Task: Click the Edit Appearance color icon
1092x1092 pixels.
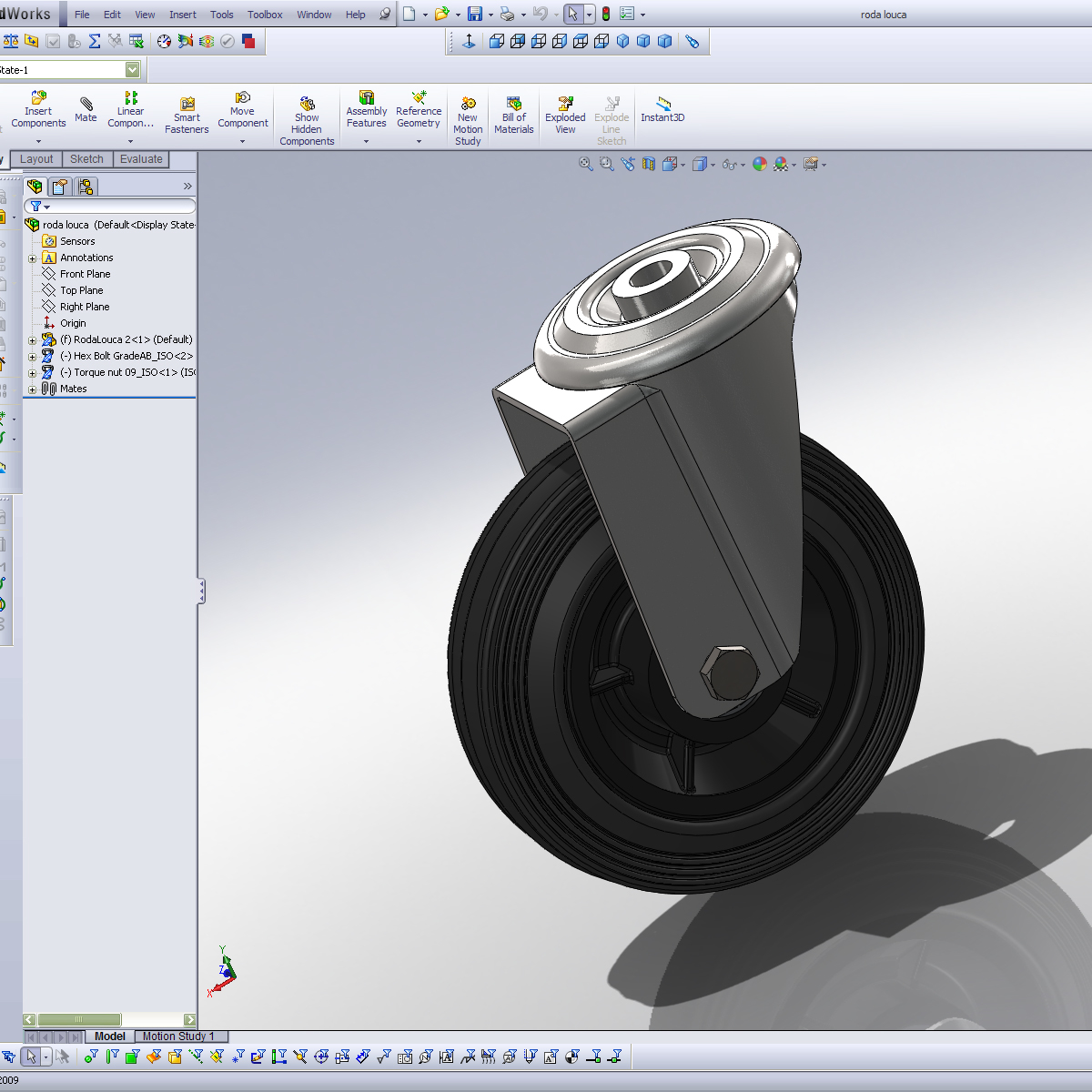Action: (760, 165)
